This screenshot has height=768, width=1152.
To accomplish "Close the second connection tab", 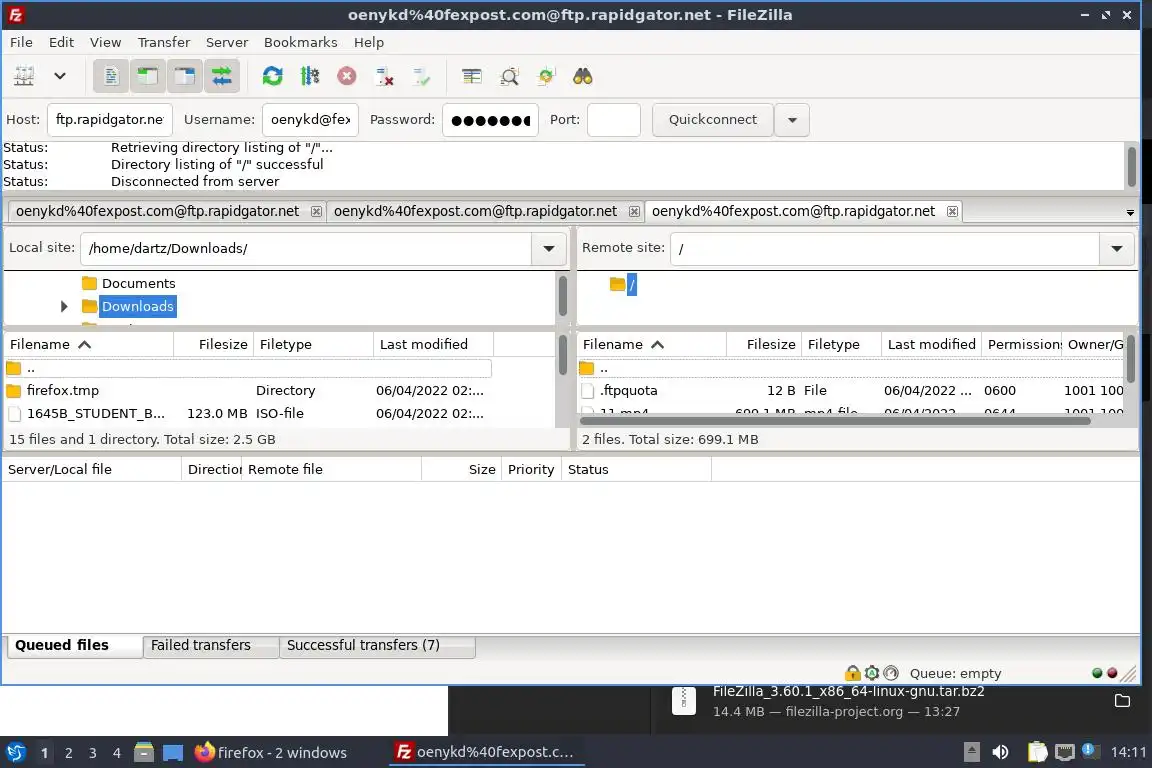I will [634, 212].
